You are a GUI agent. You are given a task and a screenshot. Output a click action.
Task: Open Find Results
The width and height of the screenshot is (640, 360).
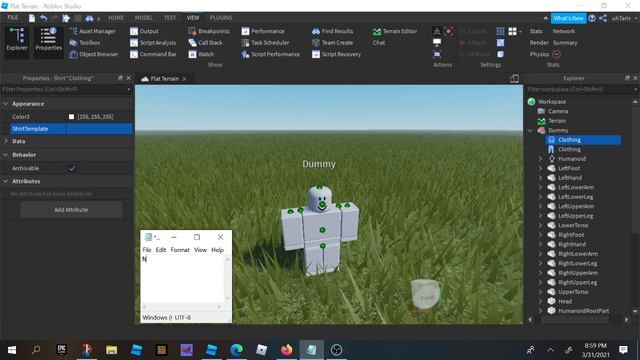pos(333,31)
